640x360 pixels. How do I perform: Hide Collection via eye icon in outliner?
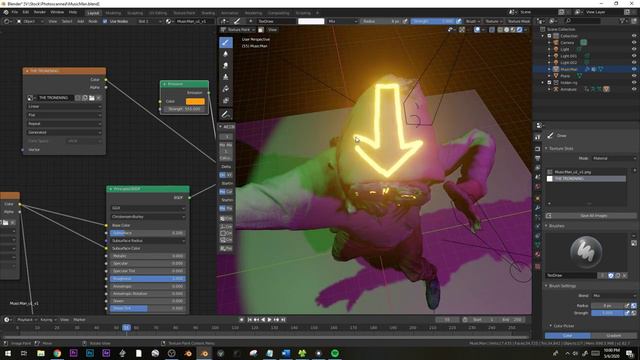click(x=634, y=36)
